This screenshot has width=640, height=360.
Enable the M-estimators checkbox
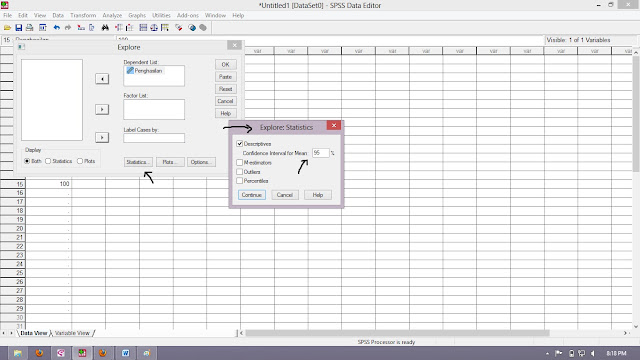point(240,162)
